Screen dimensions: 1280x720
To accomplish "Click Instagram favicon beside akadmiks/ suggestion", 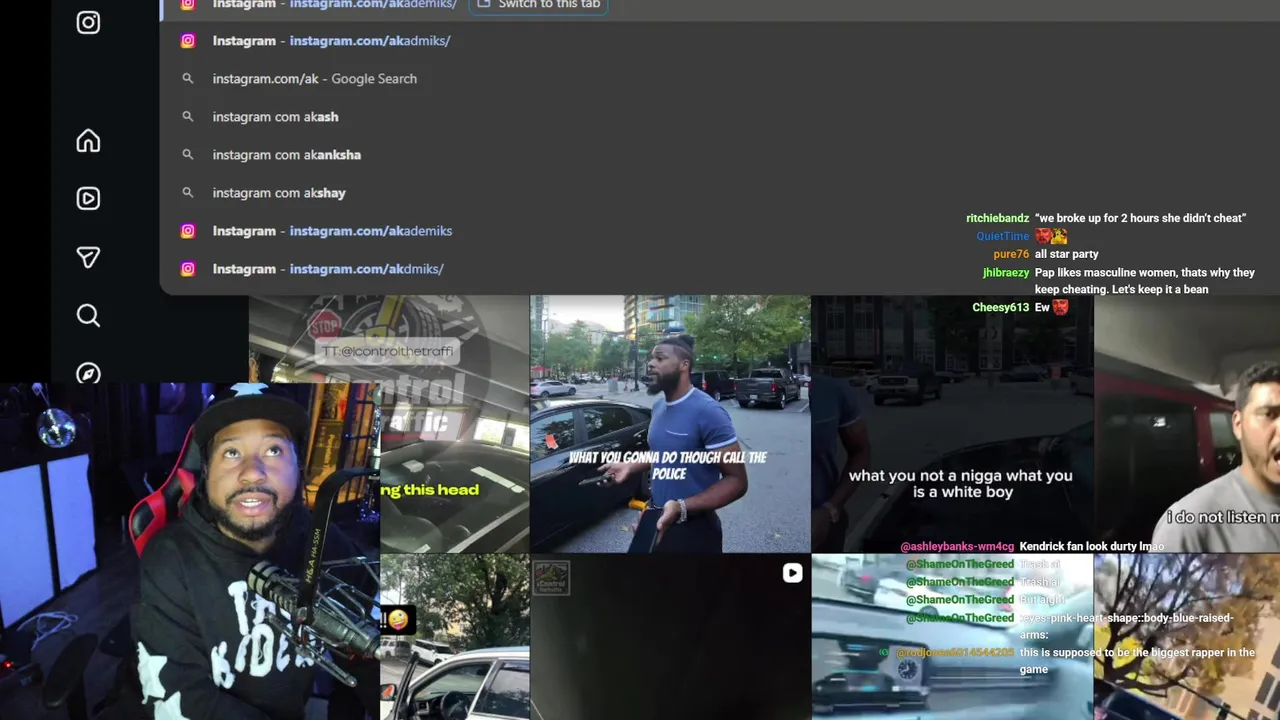I will 187,41.
